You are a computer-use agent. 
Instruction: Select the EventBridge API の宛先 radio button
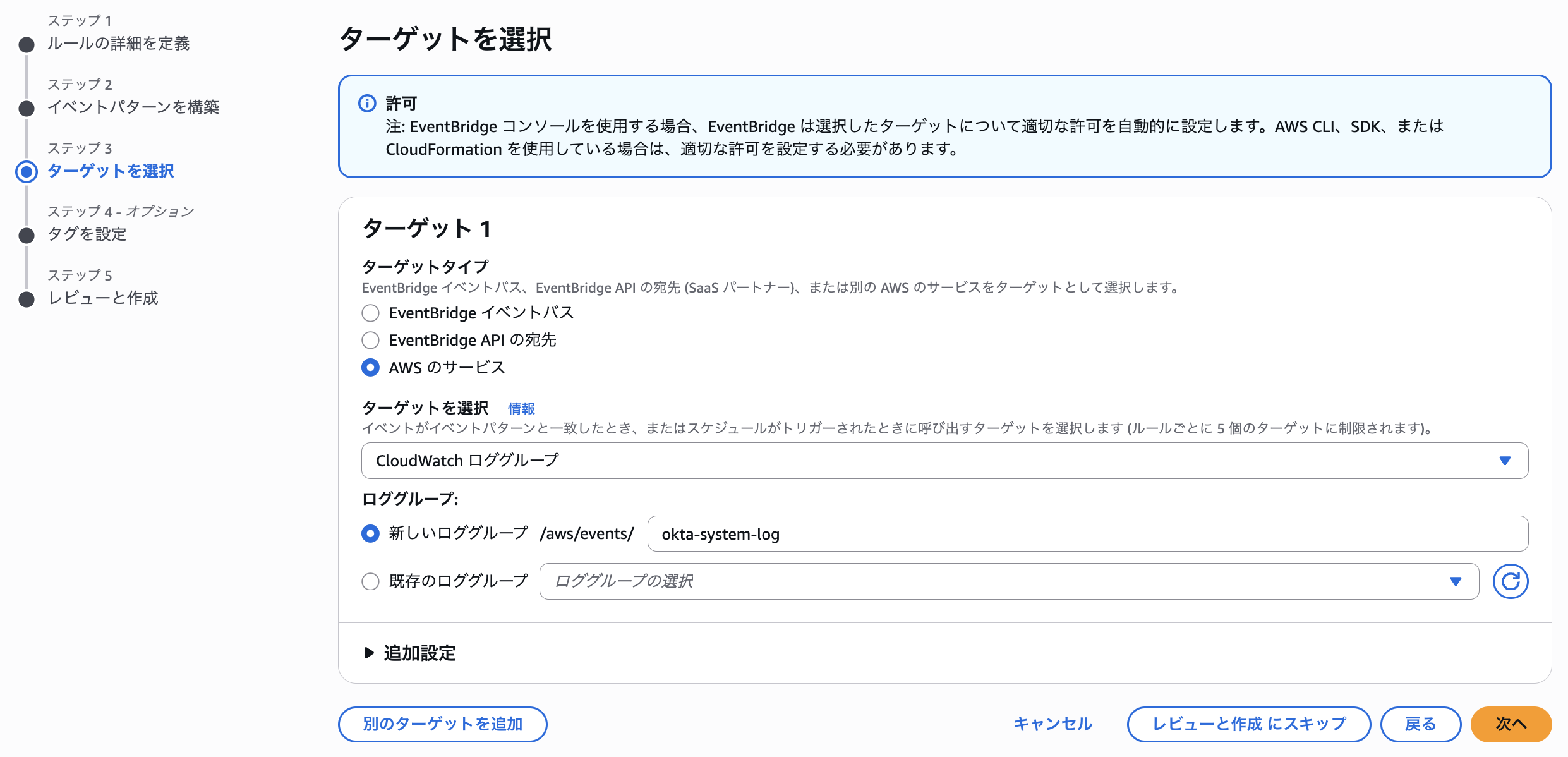coord(370,340)
